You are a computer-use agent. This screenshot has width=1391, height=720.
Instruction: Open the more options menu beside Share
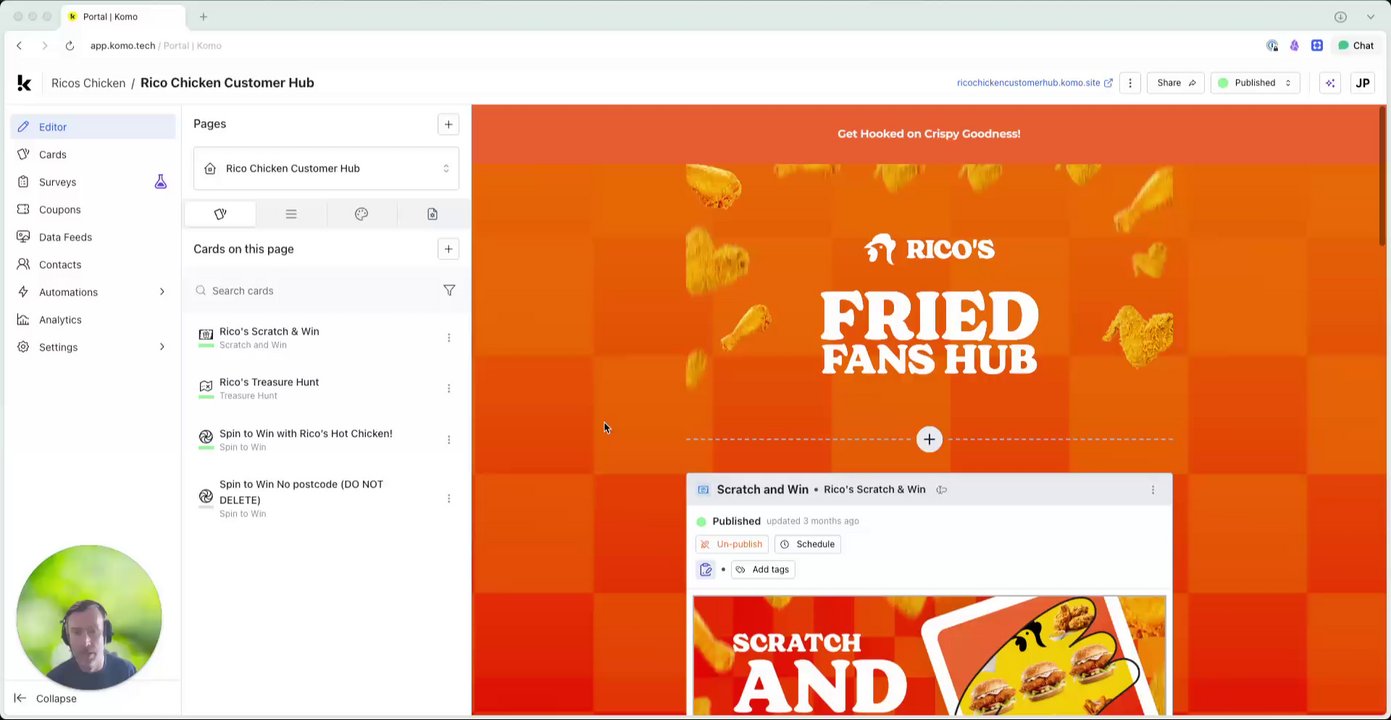tap(1130, 83)
